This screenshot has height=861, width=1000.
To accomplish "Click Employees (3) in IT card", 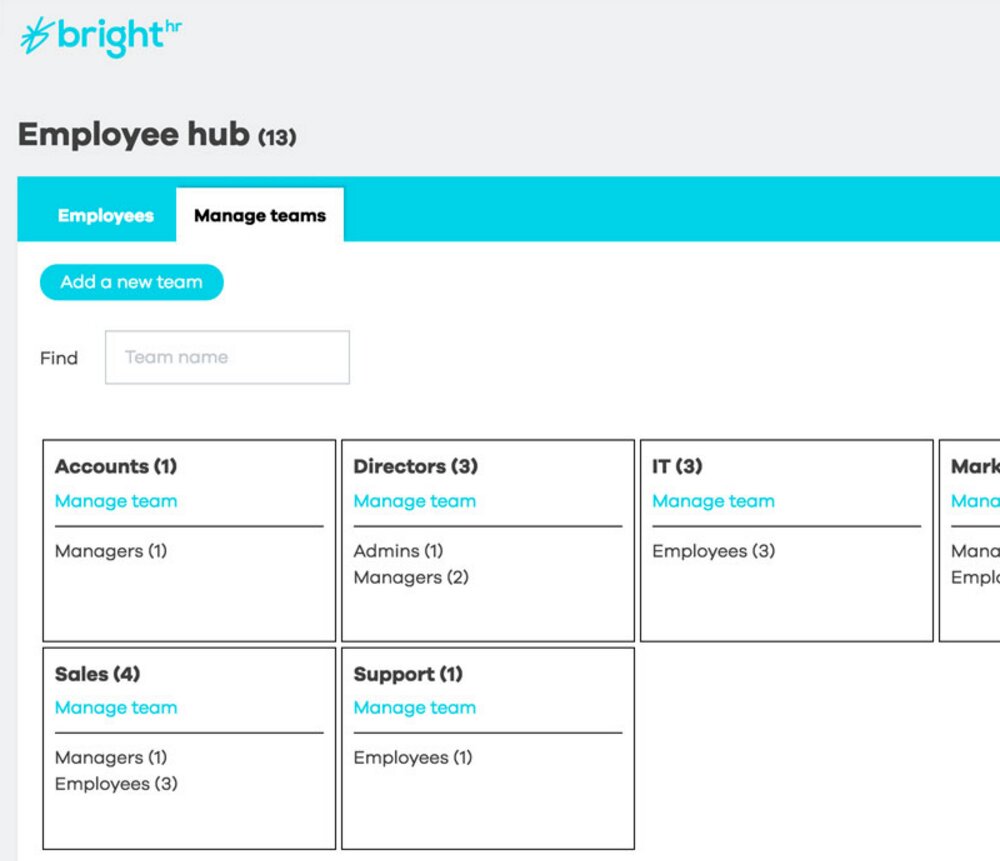I will point(713,551).
